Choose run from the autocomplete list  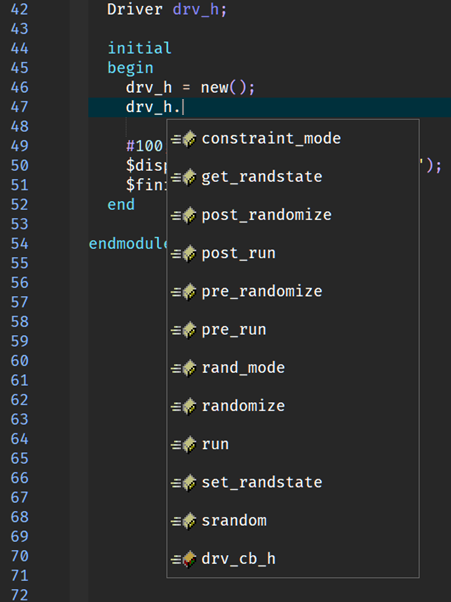(x=293, y=444)
